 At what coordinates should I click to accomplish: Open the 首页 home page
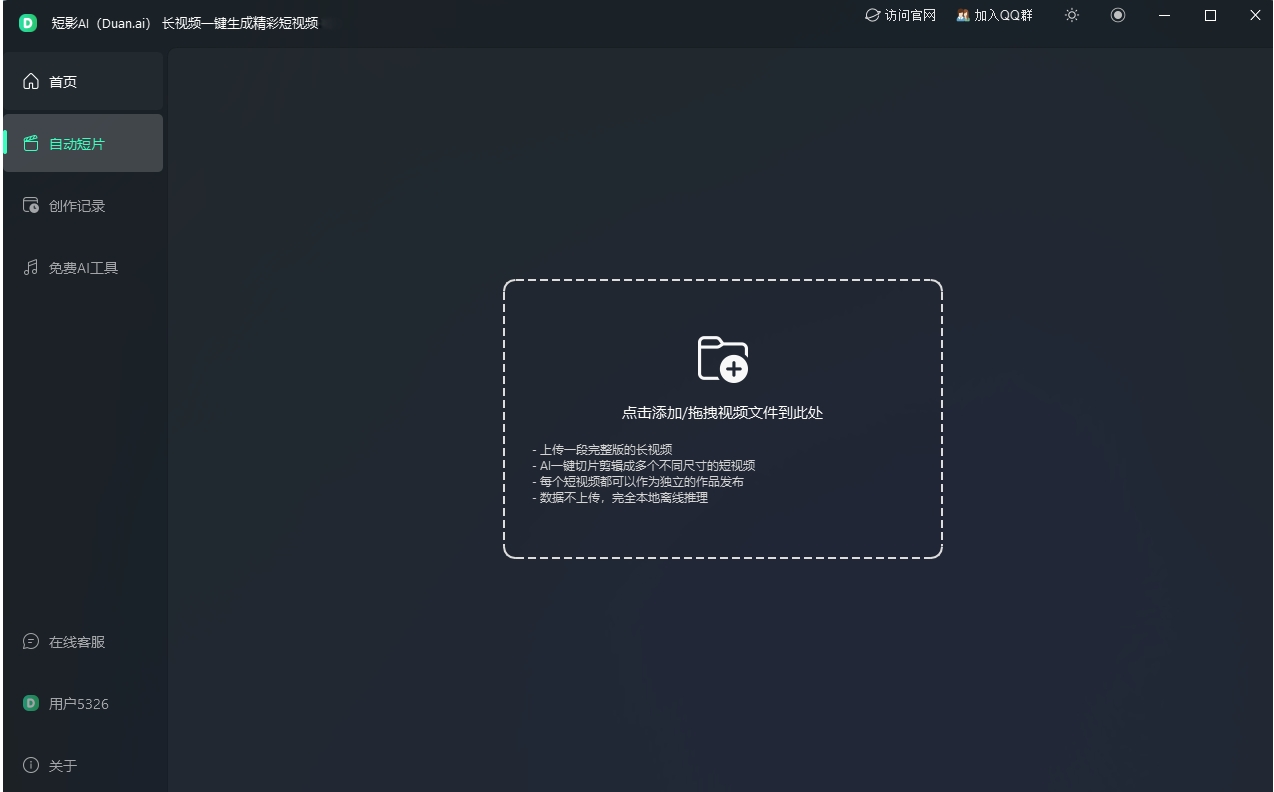[x=83, y=81]
